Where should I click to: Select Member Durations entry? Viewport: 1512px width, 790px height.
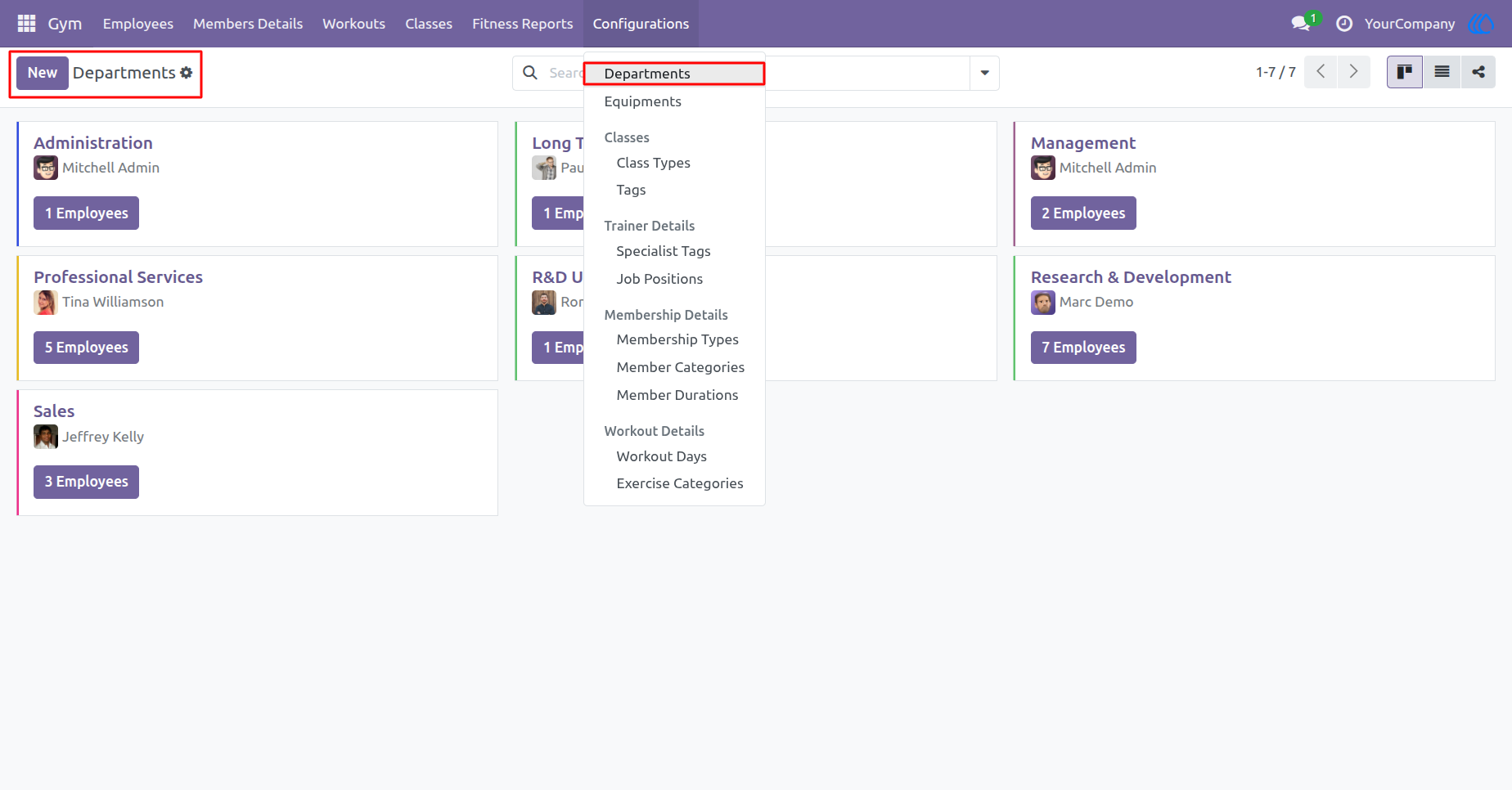click(x=674, y=395)
